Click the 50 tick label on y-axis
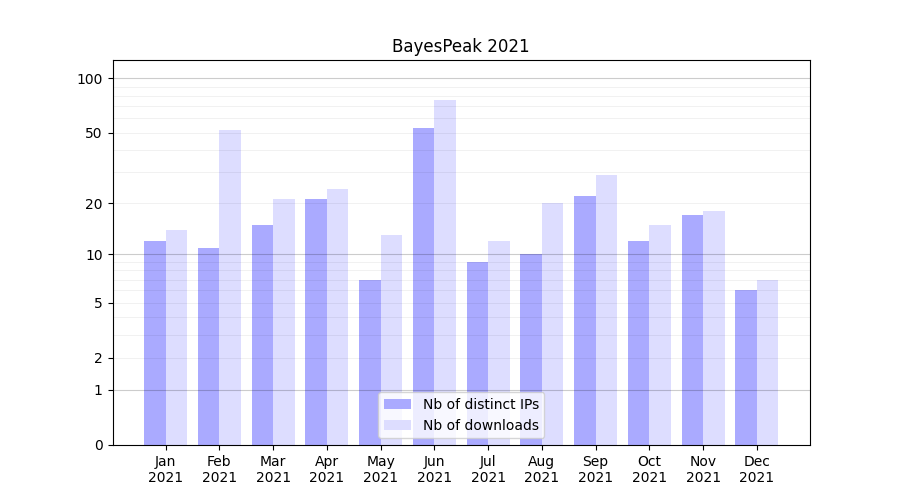 94,133
